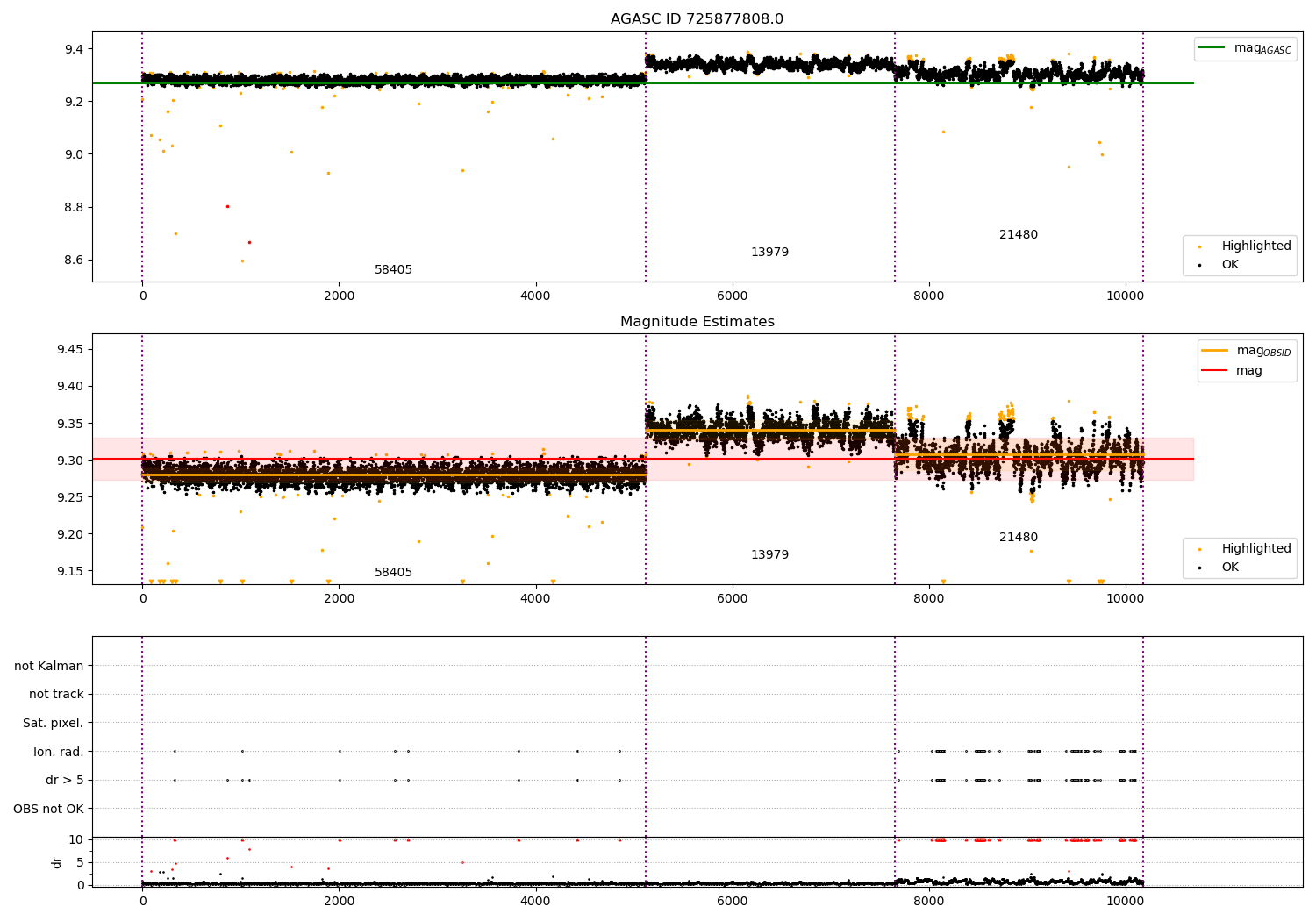Click the 4000 x-axis tick of Magnitude Estimates plot
Image resolution: width=1316 pixels, height=921 pixels.
click(x=535, y=599)
